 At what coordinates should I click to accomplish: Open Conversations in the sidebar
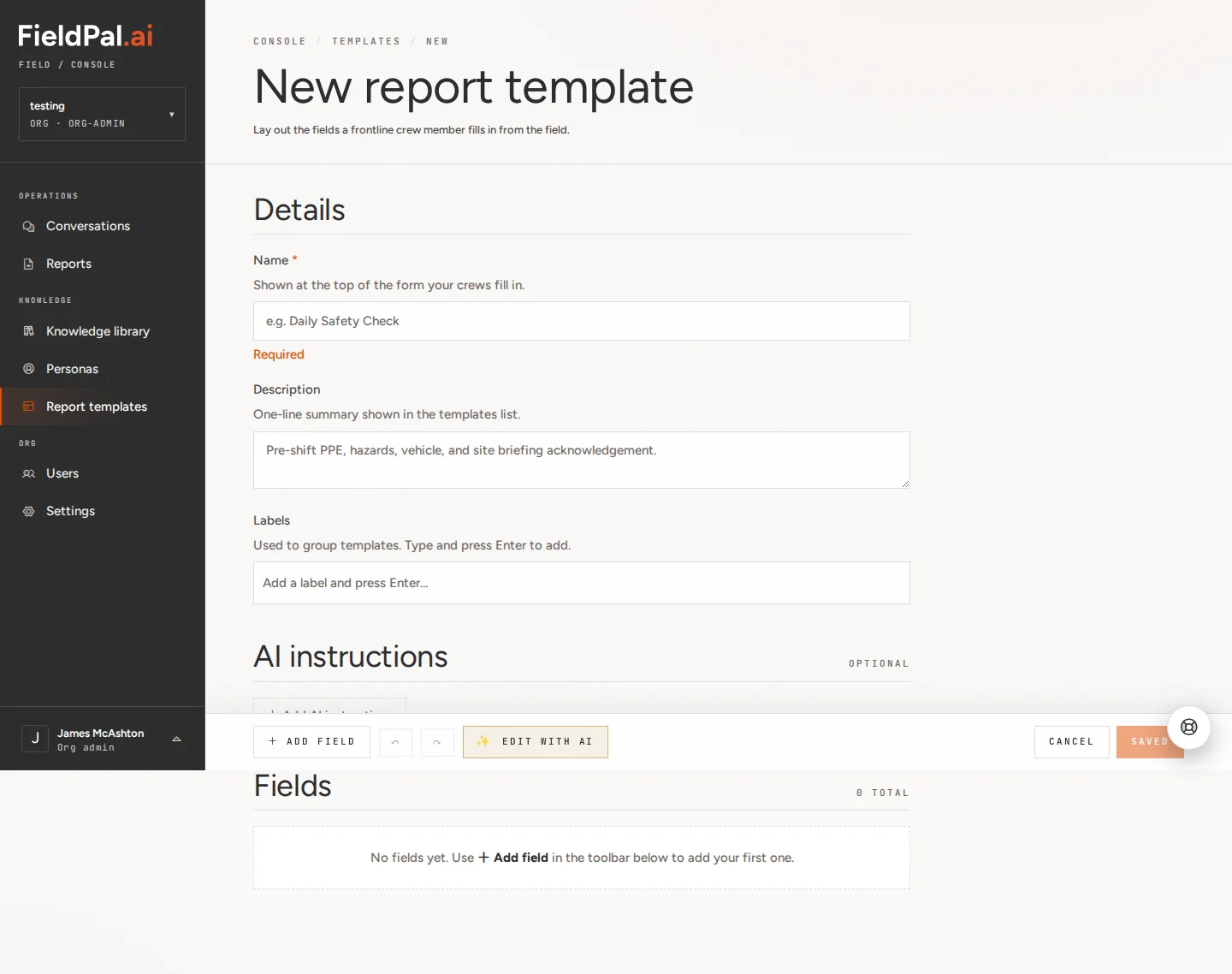click(x=103, y=226)
